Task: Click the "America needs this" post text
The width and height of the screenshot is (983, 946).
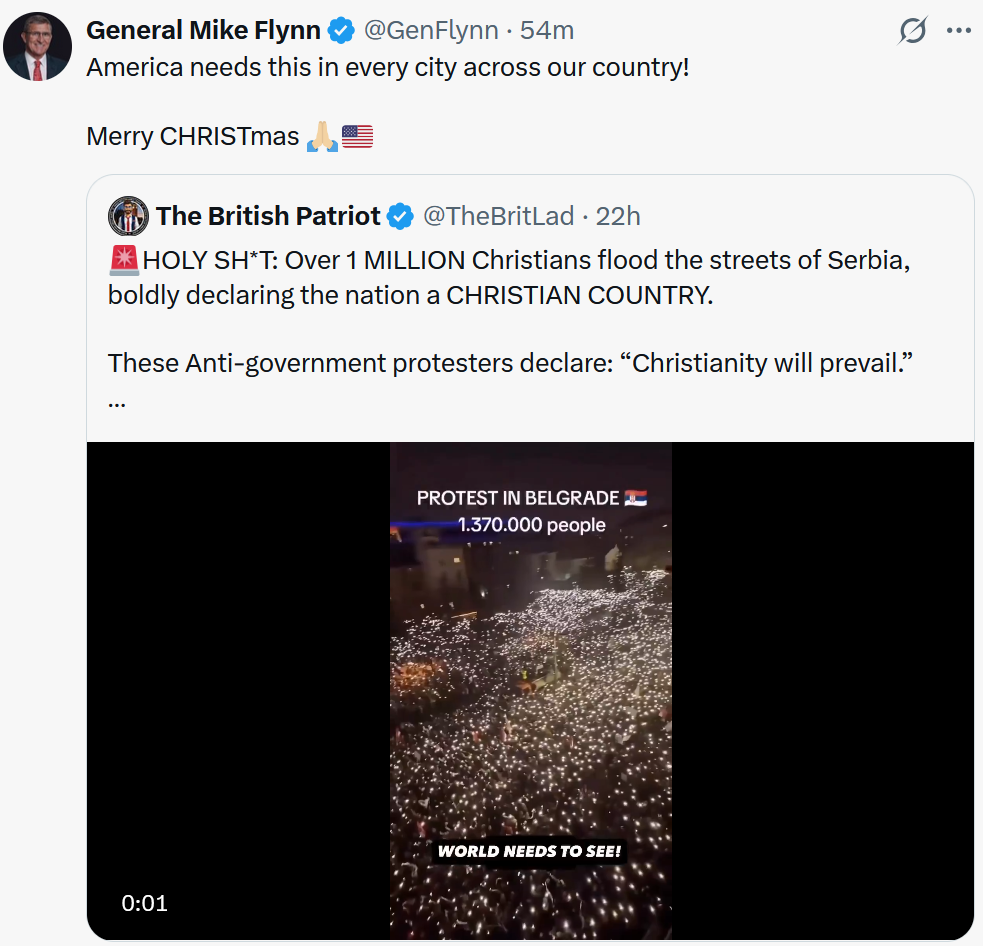Action: [388, 69]
